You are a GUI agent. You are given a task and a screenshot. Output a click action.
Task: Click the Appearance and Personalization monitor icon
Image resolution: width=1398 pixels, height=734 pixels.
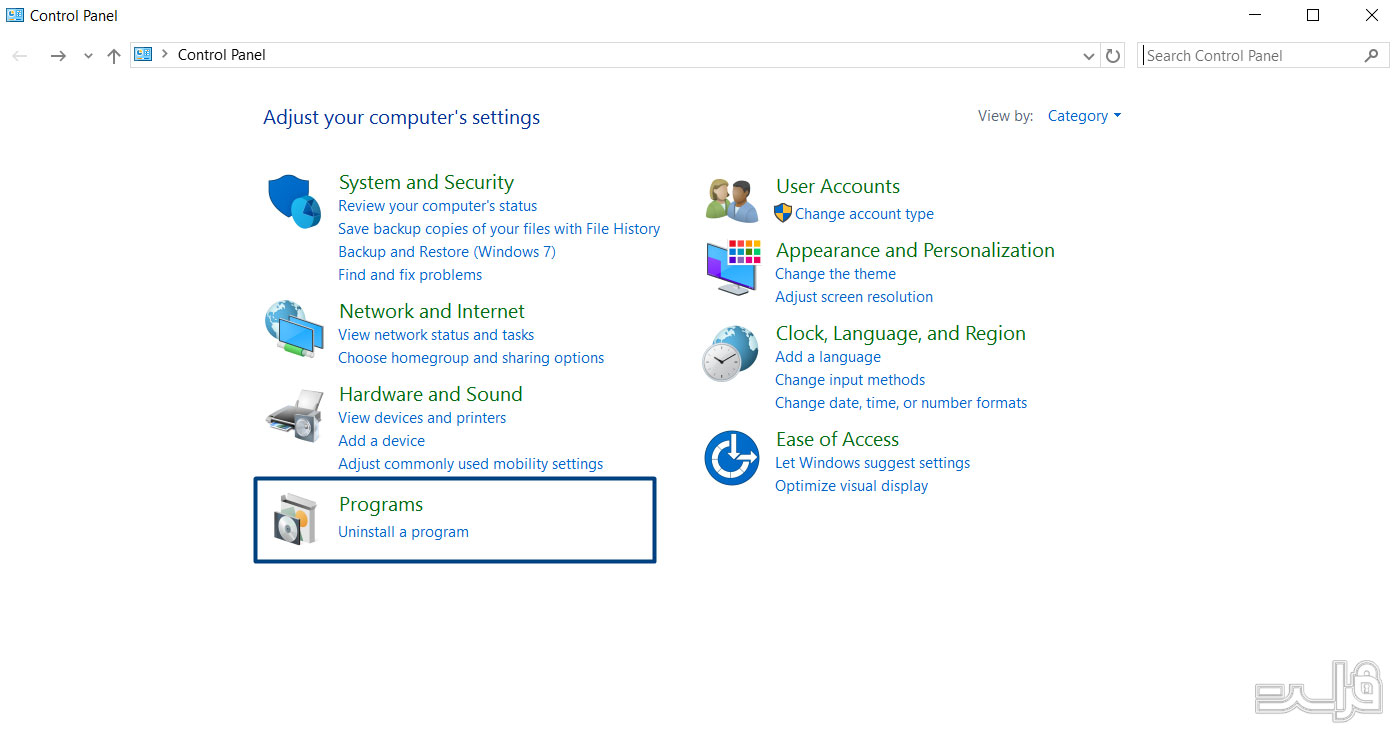[733, 267]
